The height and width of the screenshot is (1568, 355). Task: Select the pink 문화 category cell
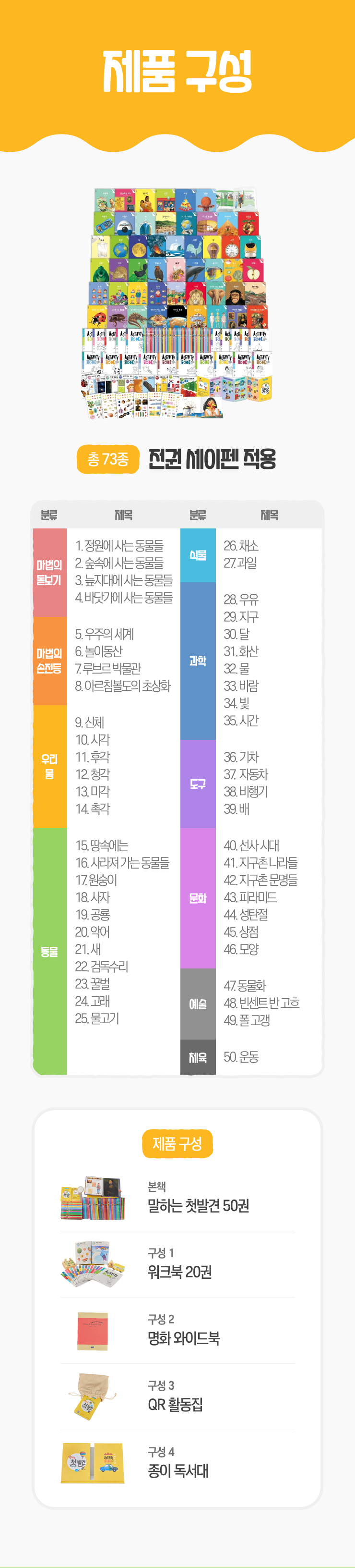pyautogui.click(x=198, y=898)
